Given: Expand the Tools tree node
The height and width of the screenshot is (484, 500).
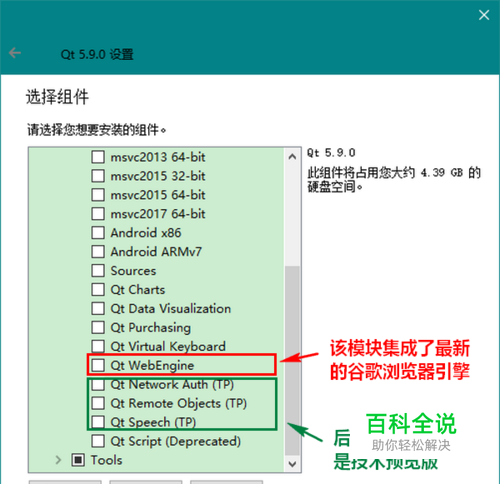Looking at the screenshot, I should pyautogui.click(x=58, y=460).
